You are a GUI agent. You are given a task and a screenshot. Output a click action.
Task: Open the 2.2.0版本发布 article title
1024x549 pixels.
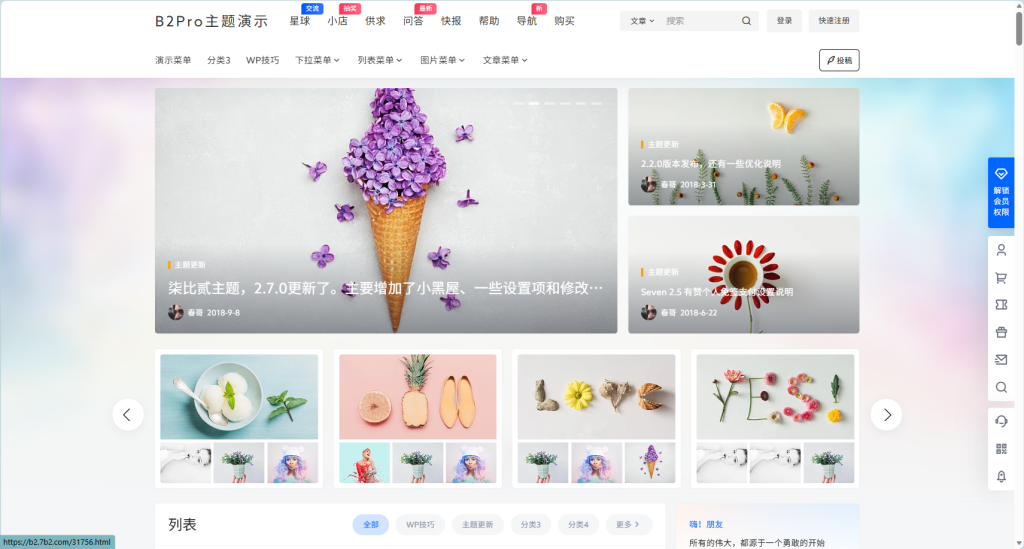coord(711,164)
